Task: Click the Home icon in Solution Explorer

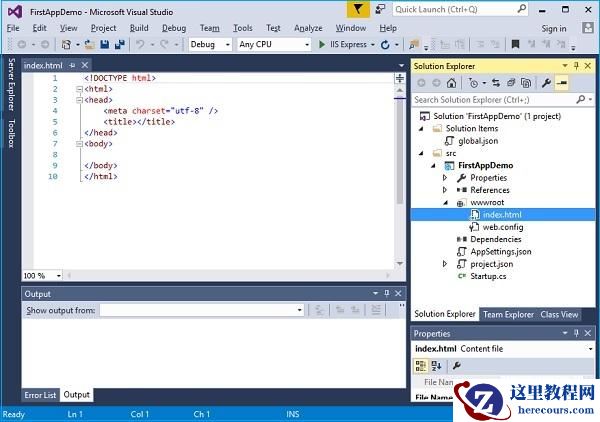Action: (451, 83)
